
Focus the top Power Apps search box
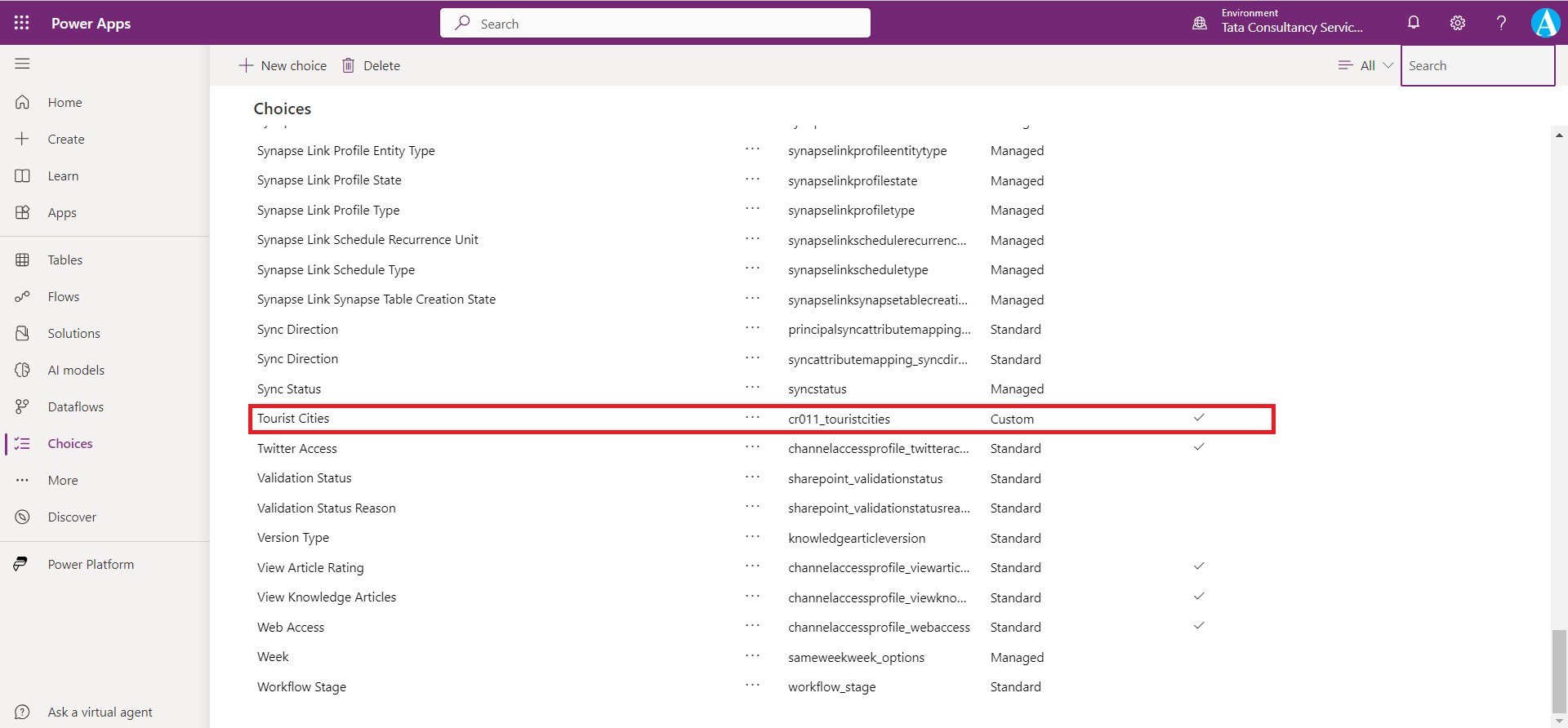655,24
